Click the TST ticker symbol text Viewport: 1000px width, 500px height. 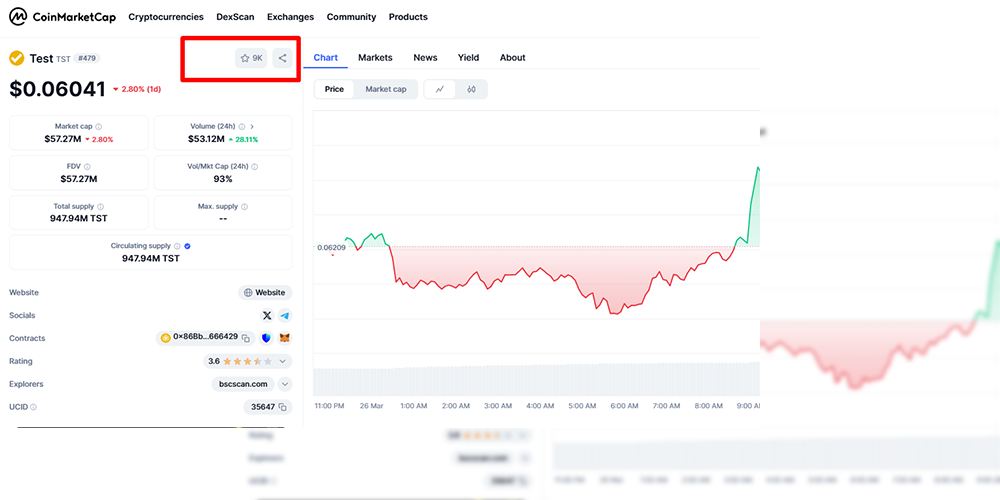tap(63, 59)
